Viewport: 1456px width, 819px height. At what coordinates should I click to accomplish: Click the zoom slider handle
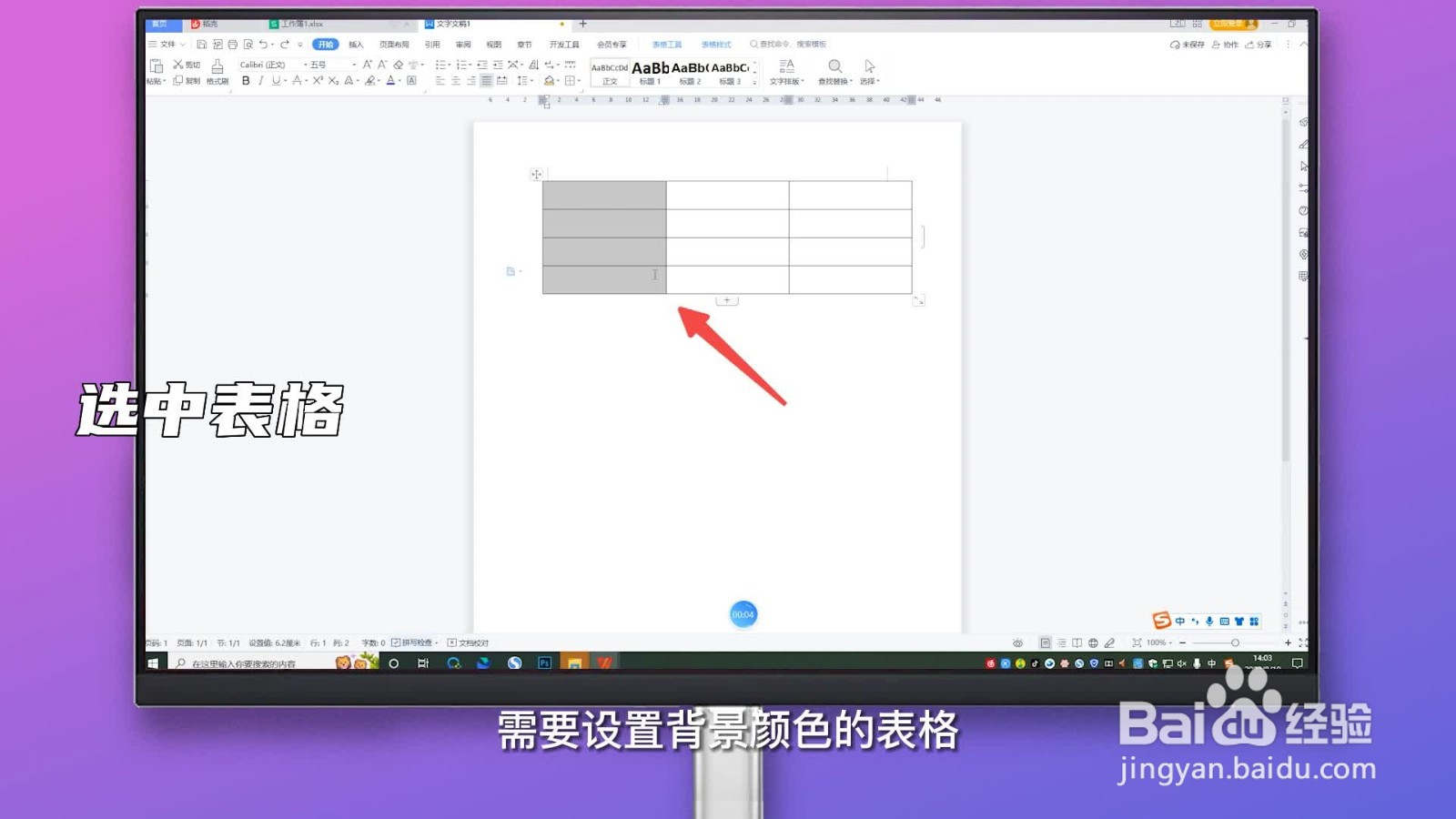coord(1235,642)
